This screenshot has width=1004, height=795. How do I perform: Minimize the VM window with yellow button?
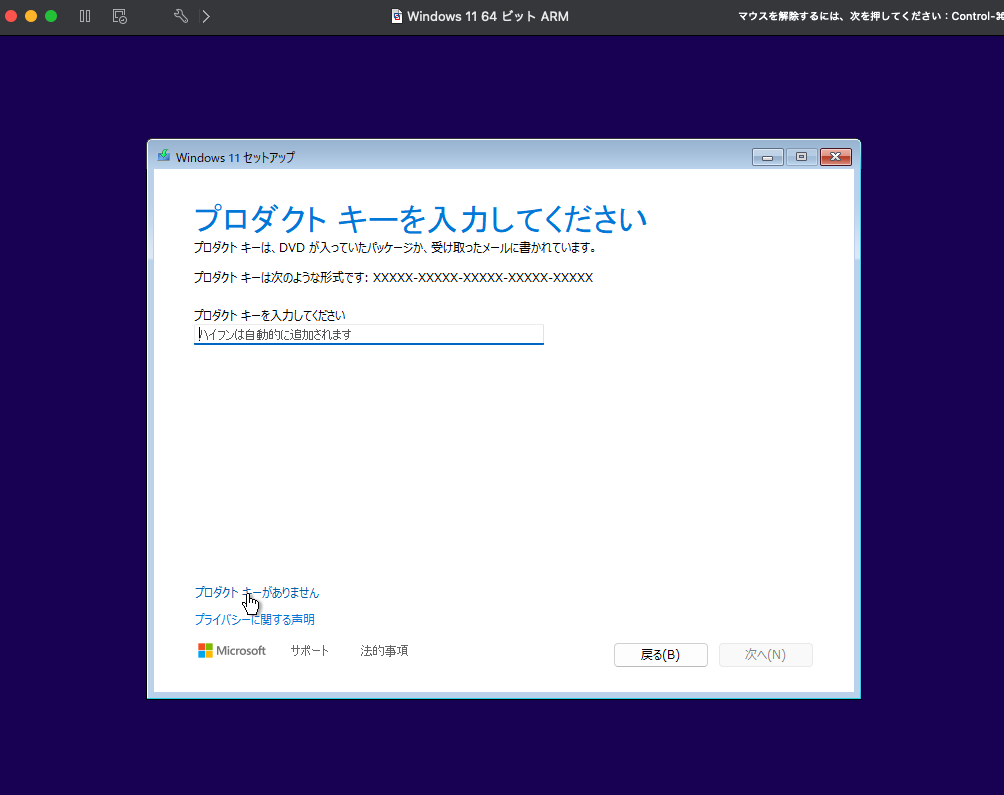point(31,16)
